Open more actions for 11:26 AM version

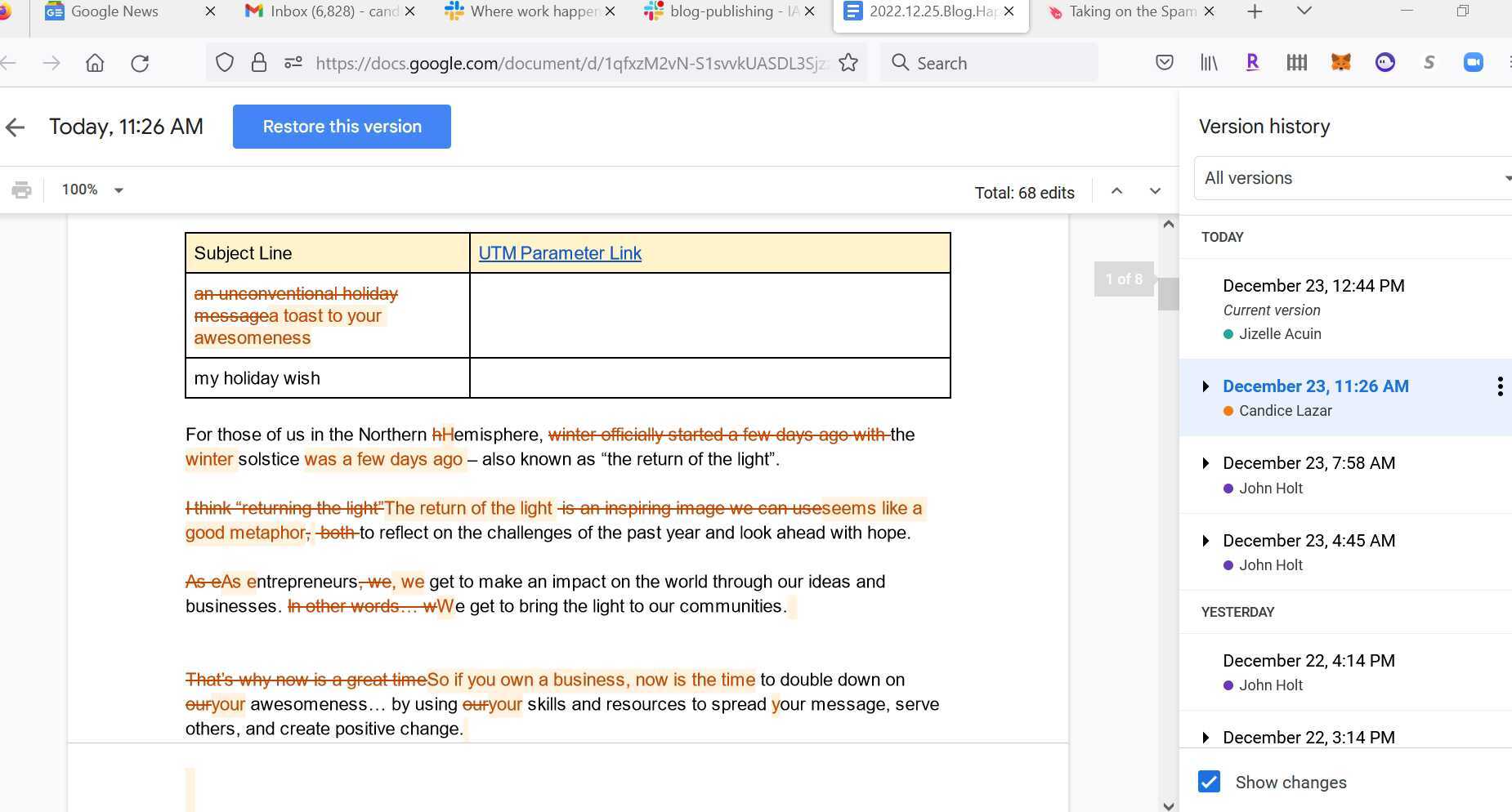1499,387
